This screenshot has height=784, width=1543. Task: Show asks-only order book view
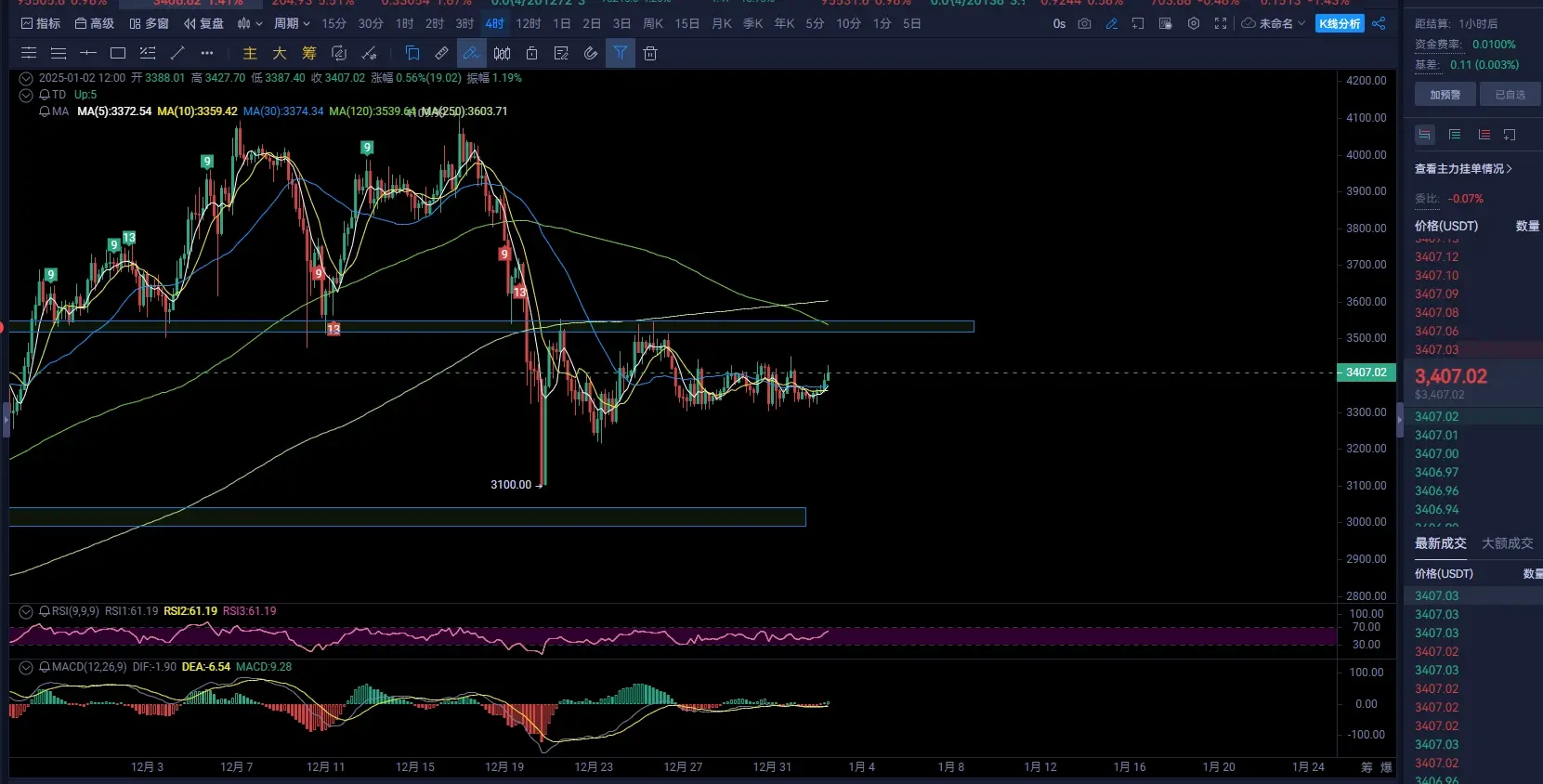pos(1484,135)
